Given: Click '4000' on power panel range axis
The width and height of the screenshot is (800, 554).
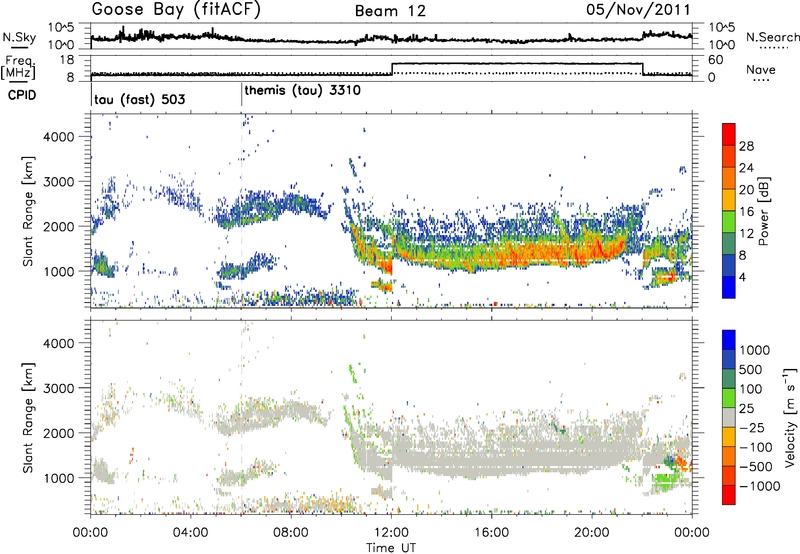Looking at the screenshot, I should 59,136.
